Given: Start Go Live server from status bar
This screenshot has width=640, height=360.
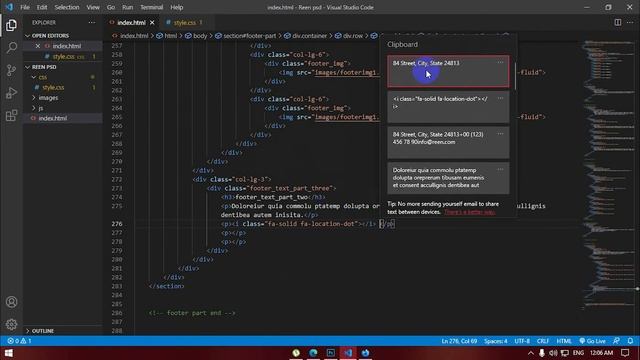Looking at the screenshot, I should pos(592,341).
